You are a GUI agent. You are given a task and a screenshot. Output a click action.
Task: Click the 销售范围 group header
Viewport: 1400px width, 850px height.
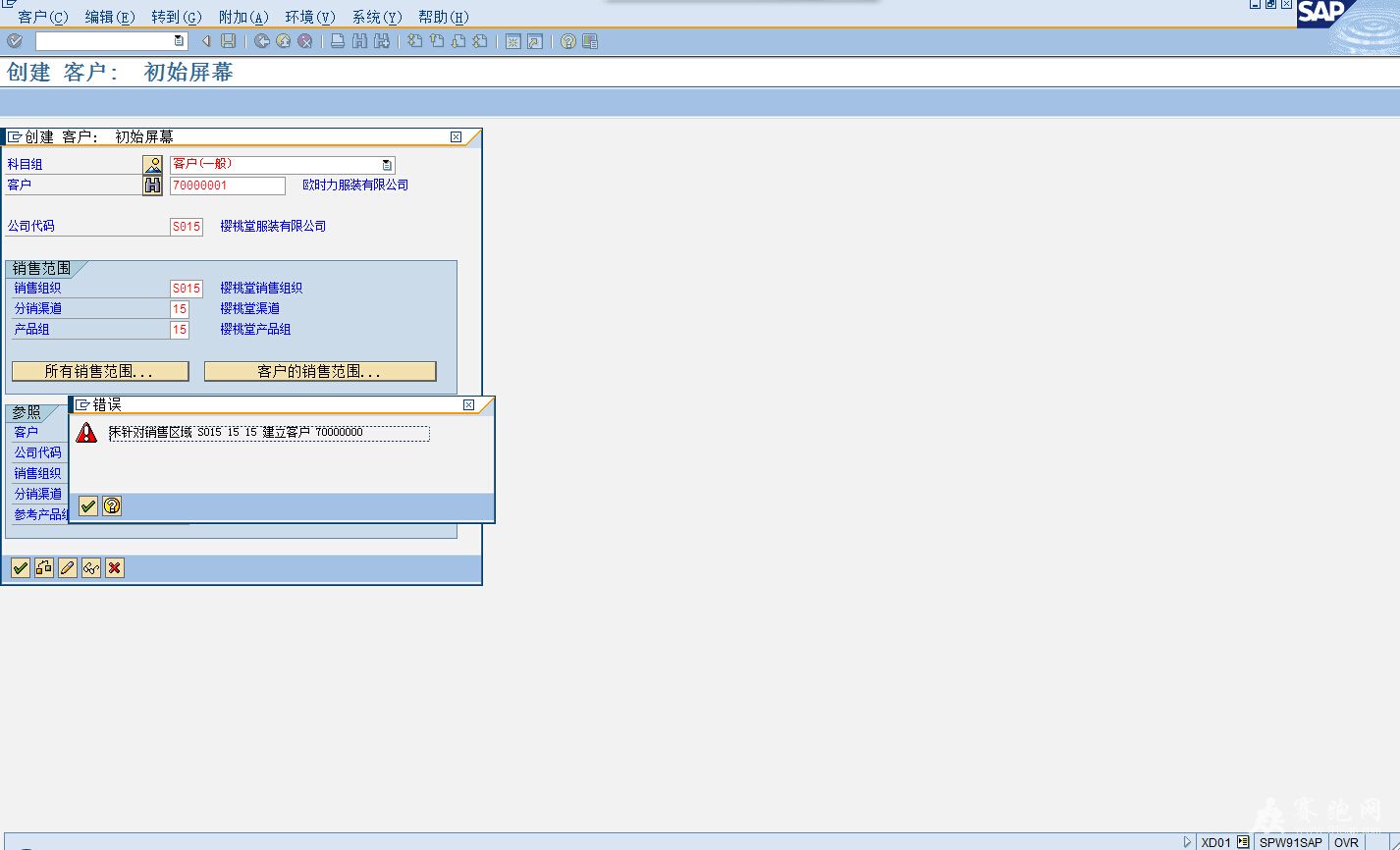(41, 268)
